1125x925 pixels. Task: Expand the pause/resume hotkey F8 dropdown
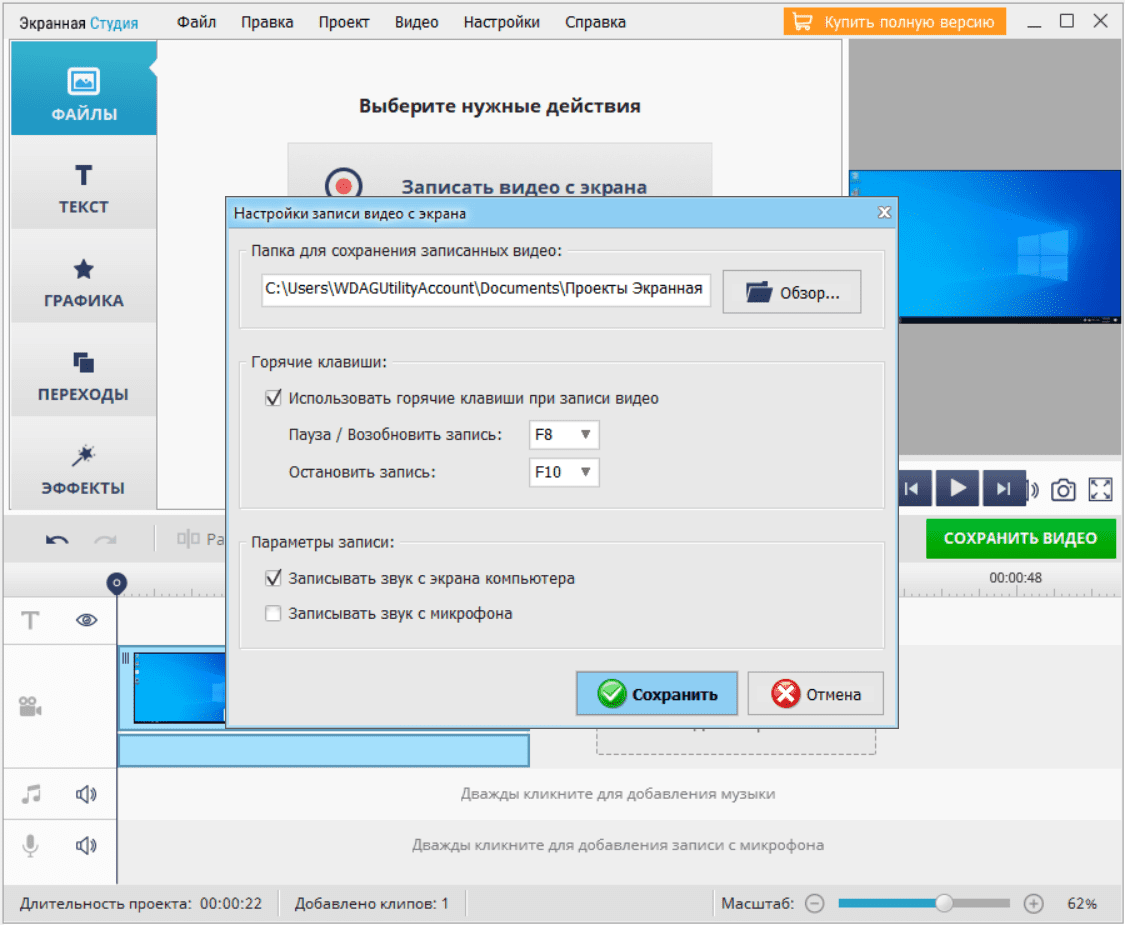pos(564,435)
